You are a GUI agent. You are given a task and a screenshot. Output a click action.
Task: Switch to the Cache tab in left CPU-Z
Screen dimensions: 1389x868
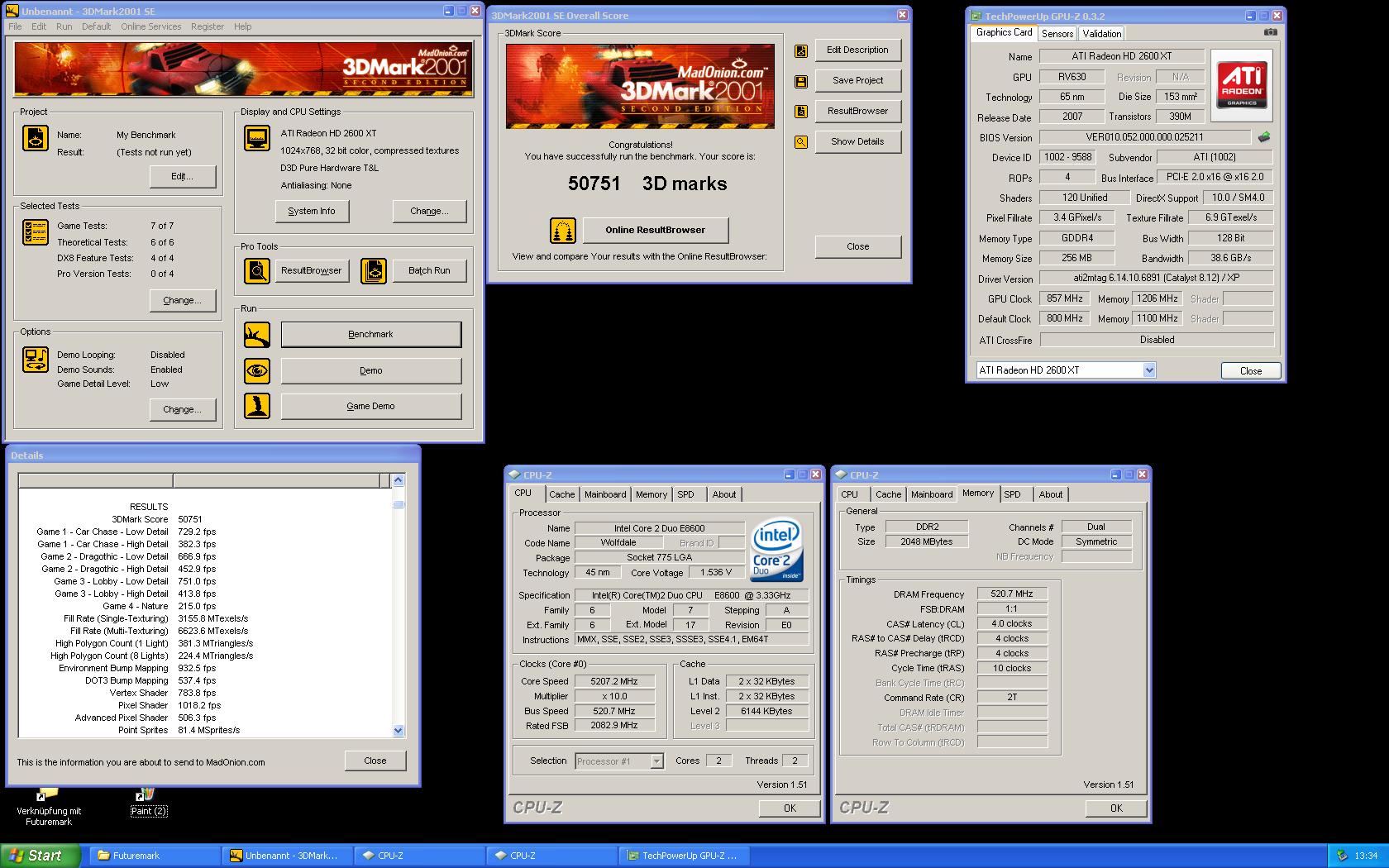point(562,494)
